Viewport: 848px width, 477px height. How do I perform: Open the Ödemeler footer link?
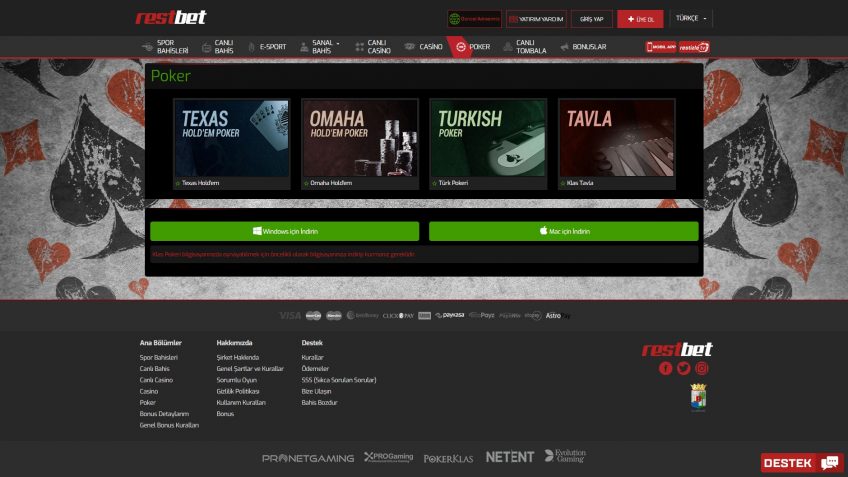315,369
